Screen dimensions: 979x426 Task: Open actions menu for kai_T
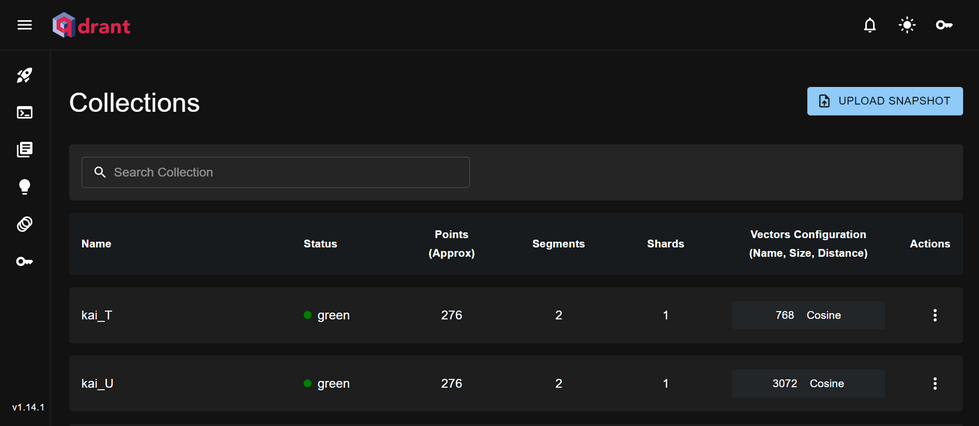point(935,315)
